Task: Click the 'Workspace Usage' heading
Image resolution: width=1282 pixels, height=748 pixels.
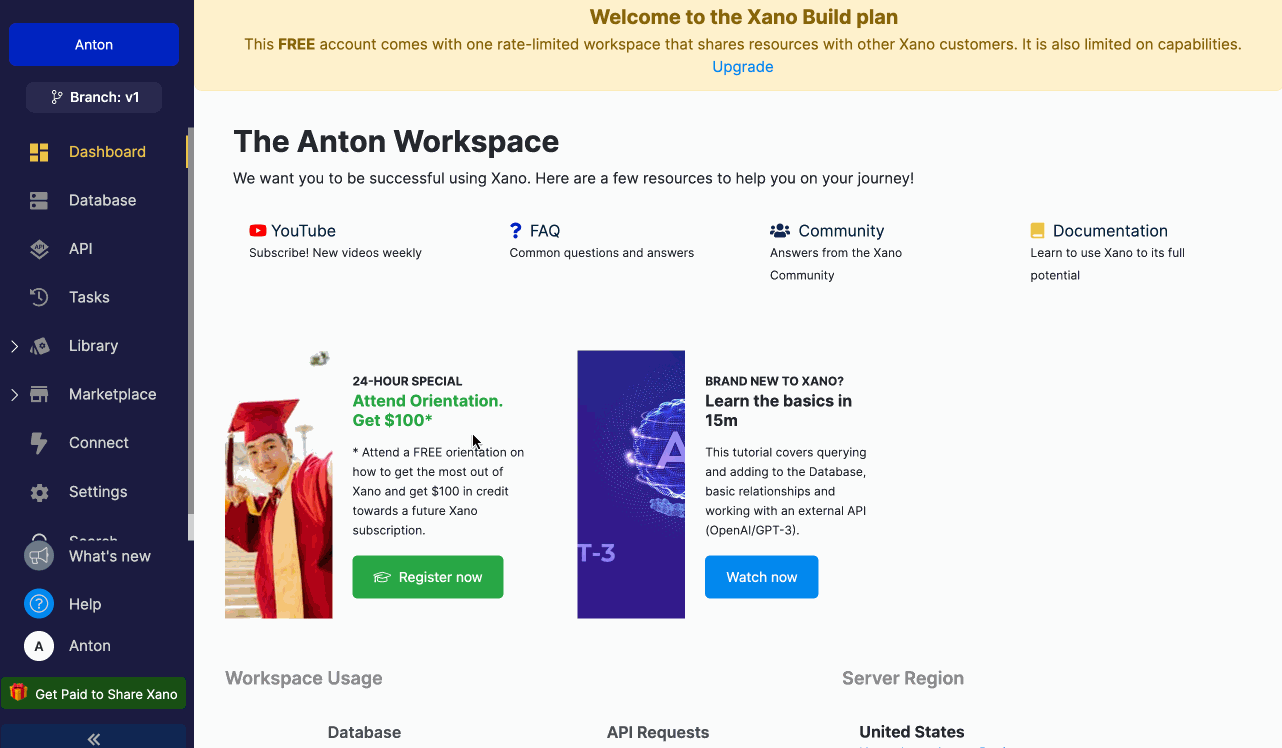Action: 304,678
